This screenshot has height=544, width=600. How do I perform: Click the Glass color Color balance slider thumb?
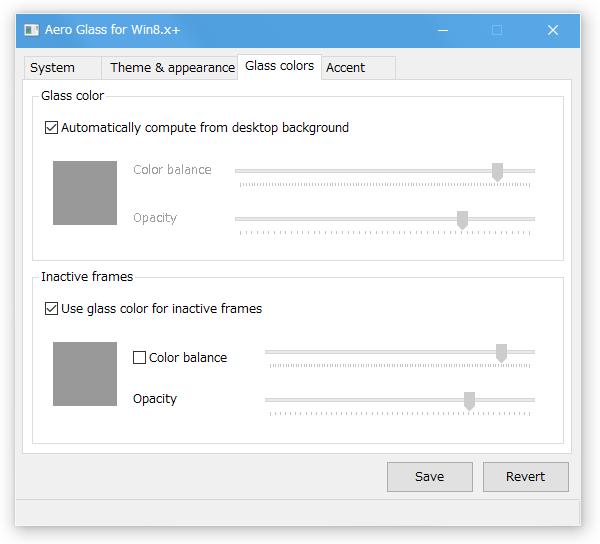coord(497,172)
